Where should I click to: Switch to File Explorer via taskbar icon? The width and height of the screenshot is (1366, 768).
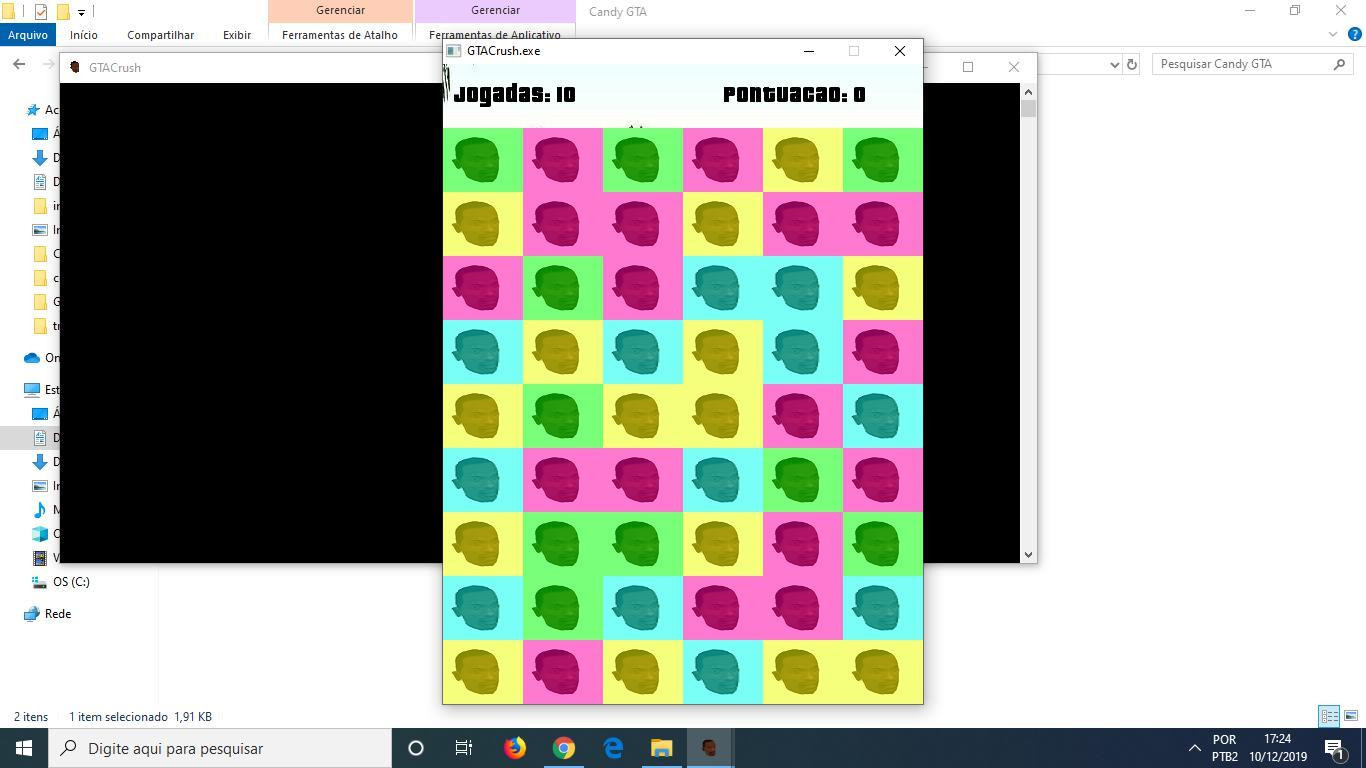pyautogui.click(x=662, y=748)
